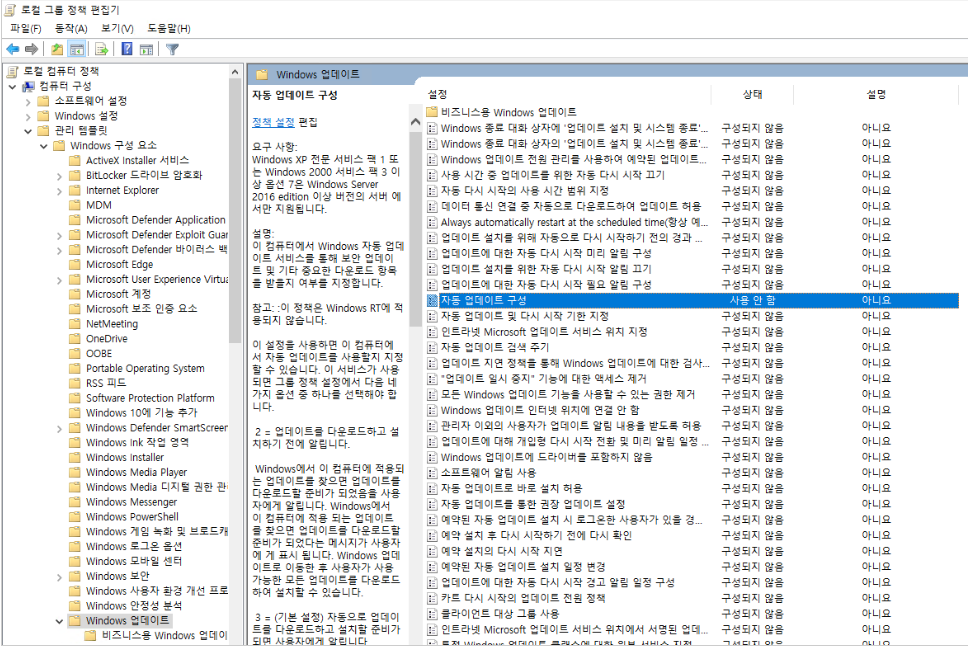968x646 pixels.
Task: Click the folder icon next to 'NetMeeting'
Action: pos(75,324)
